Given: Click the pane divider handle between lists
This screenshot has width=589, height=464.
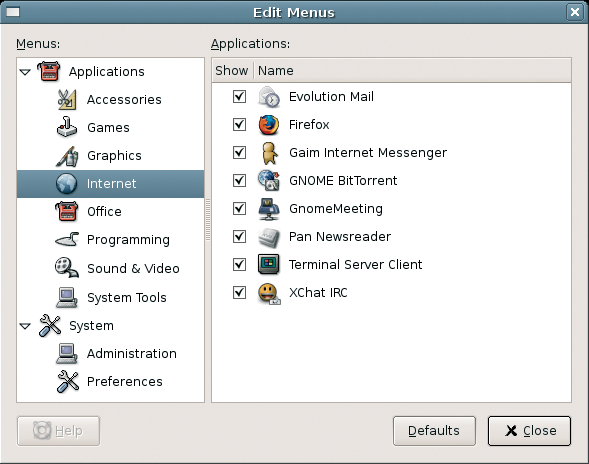Looking at the screenshot, I should [x=208, y=220].
